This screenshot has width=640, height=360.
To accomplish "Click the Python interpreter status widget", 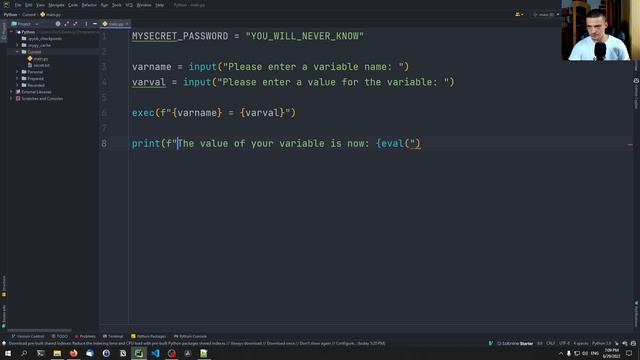I will (x=602, y=344).
